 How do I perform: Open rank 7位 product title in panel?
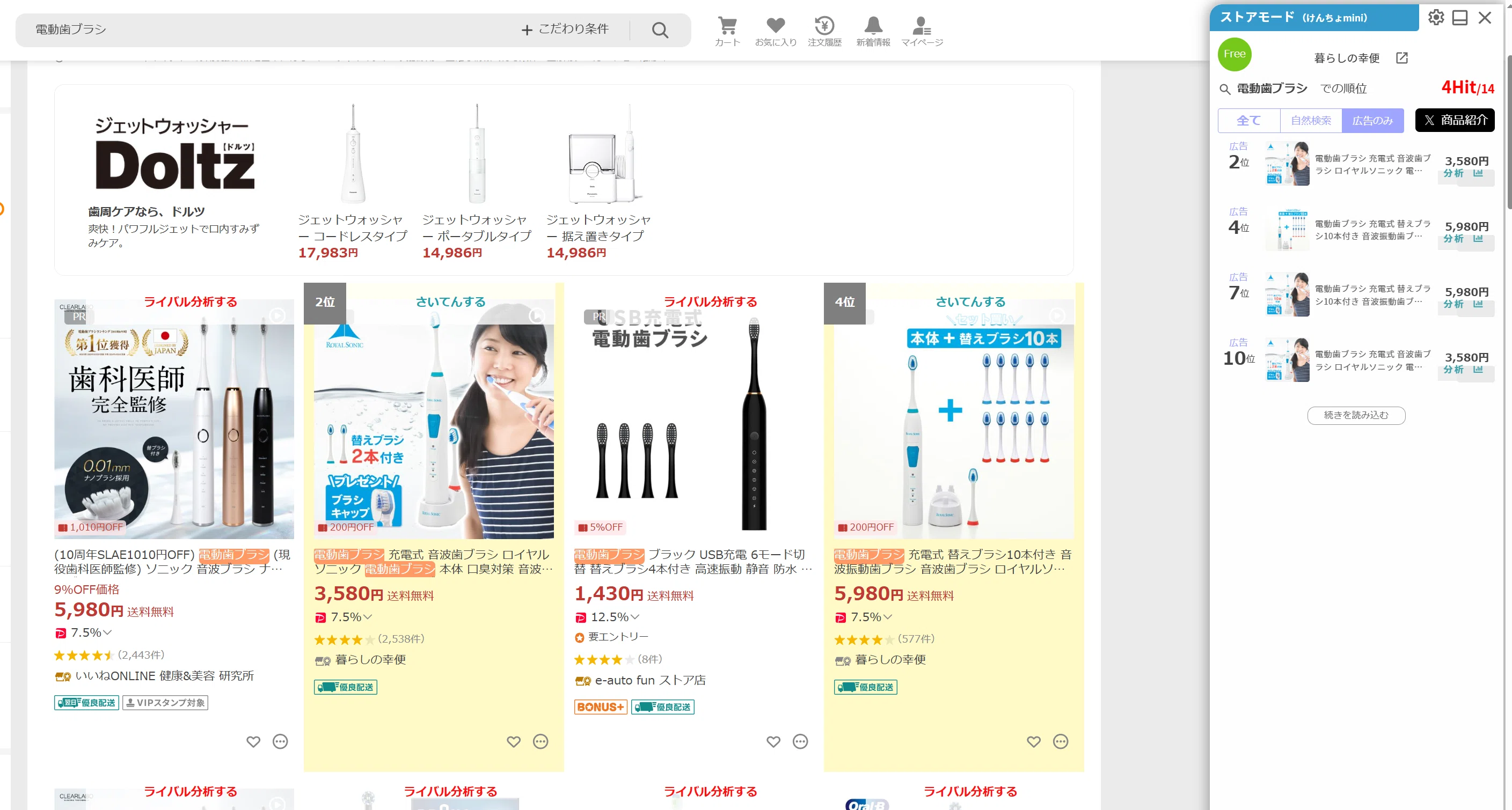pos(1372,295)
